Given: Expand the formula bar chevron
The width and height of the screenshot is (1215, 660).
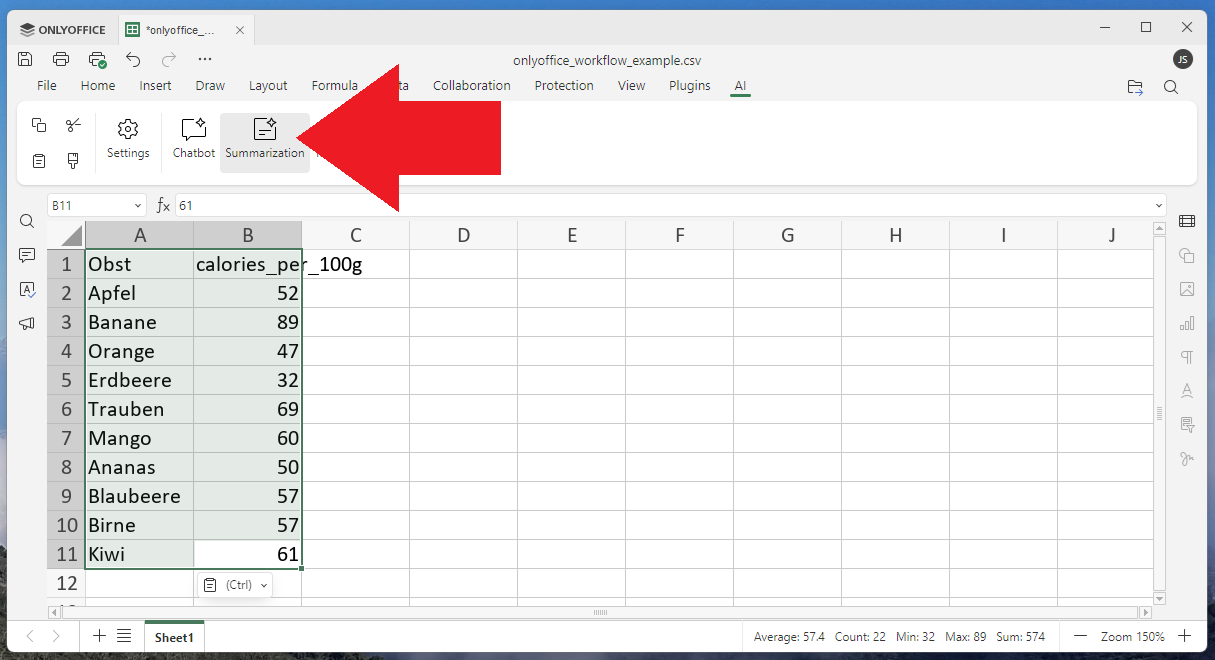Looking at the screenshot, I should 1158,206.
